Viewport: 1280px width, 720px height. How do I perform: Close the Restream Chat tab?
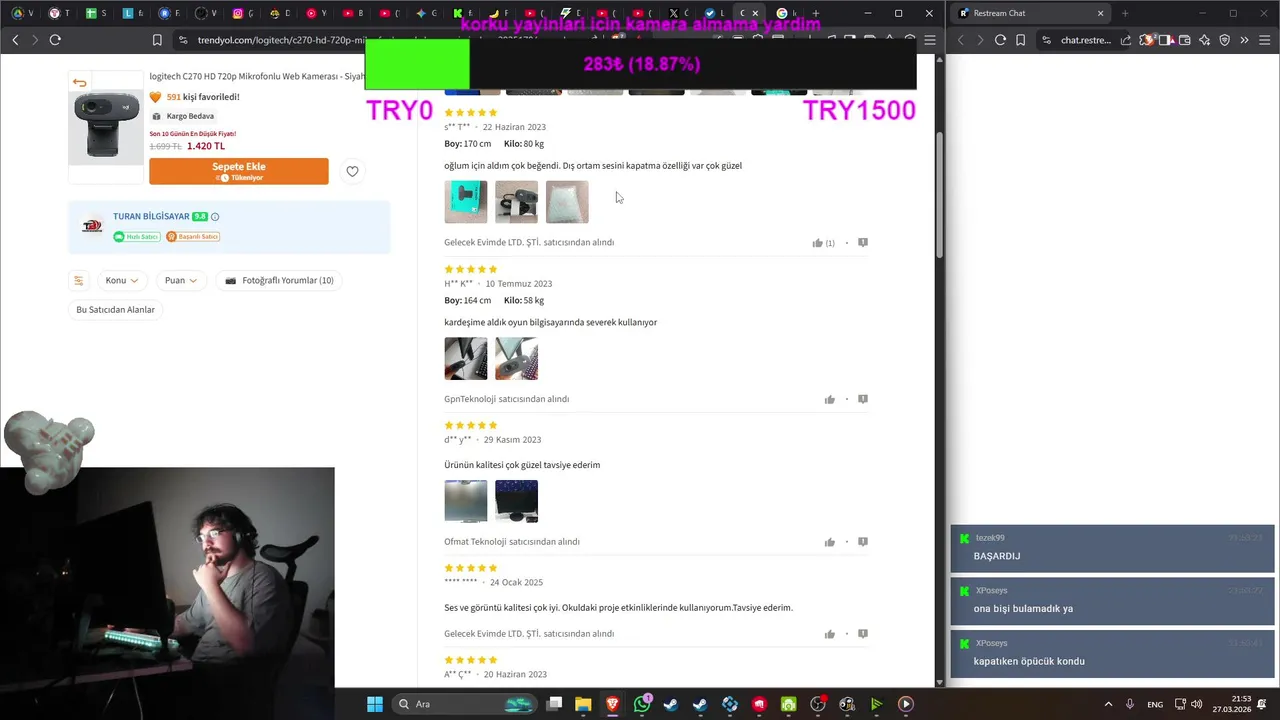1100,13
